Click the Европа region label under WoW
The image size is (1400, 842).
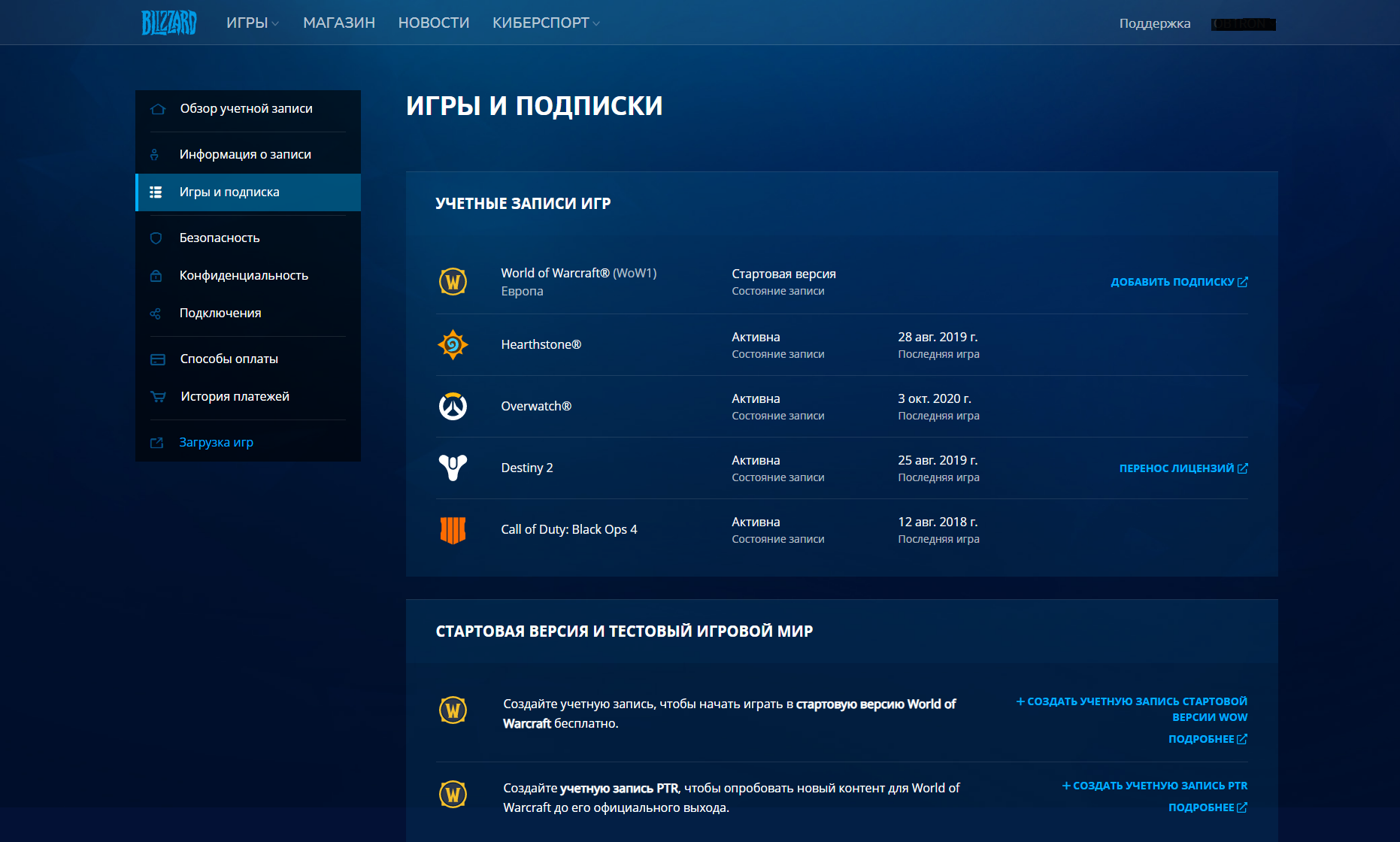[522, 291]
